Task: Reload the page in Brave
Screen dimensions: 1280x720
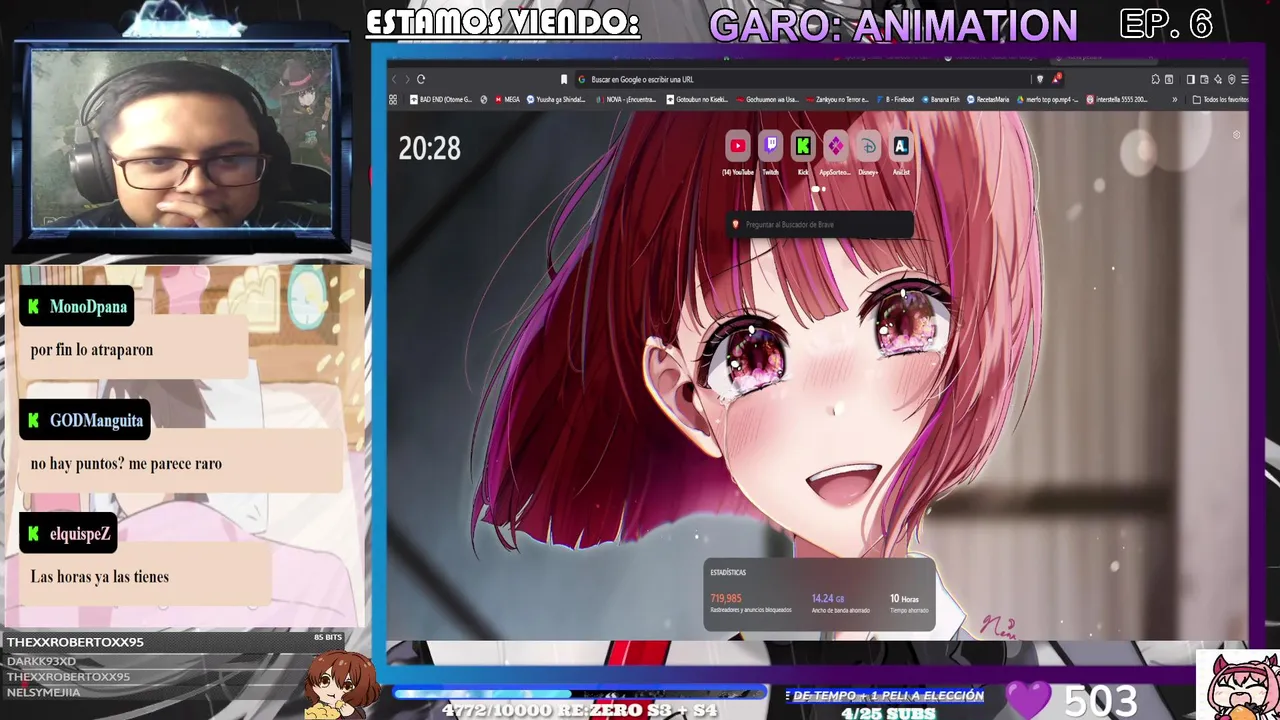Action: click(x=421, y=79)
